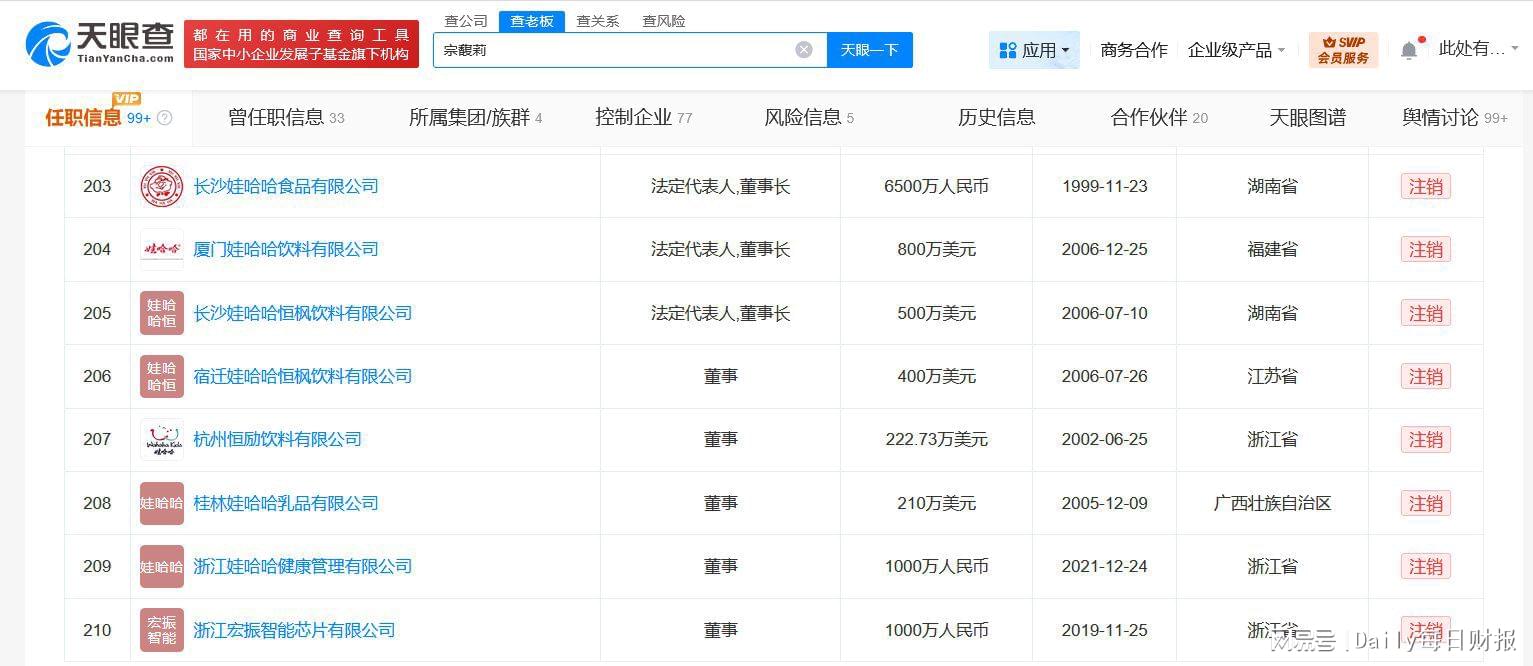Open the notification bell icon
1533x666 pixels.
click(1409, 50)
